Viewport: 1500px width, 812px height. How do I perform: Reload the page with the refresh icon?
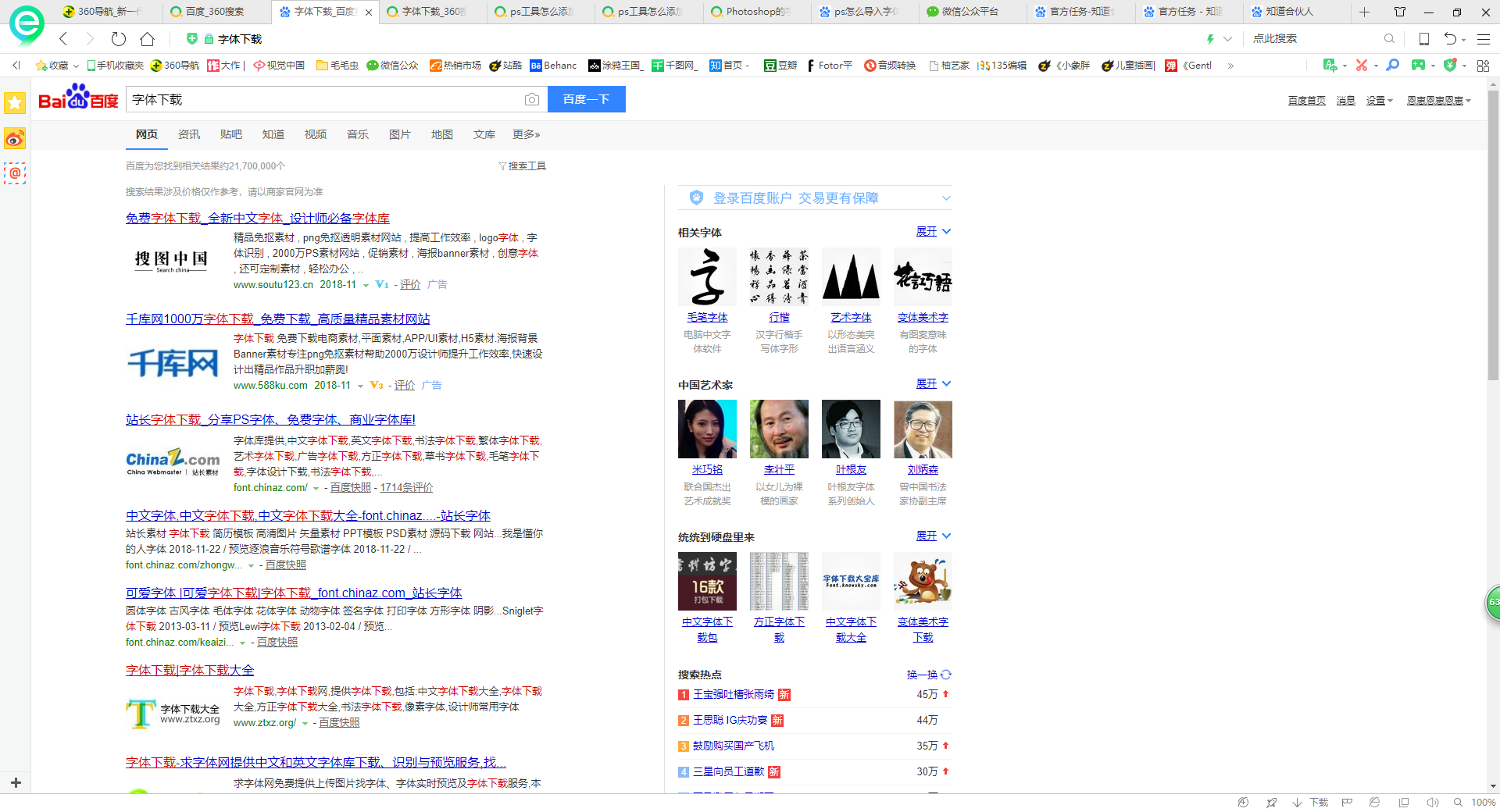point(119,39)
